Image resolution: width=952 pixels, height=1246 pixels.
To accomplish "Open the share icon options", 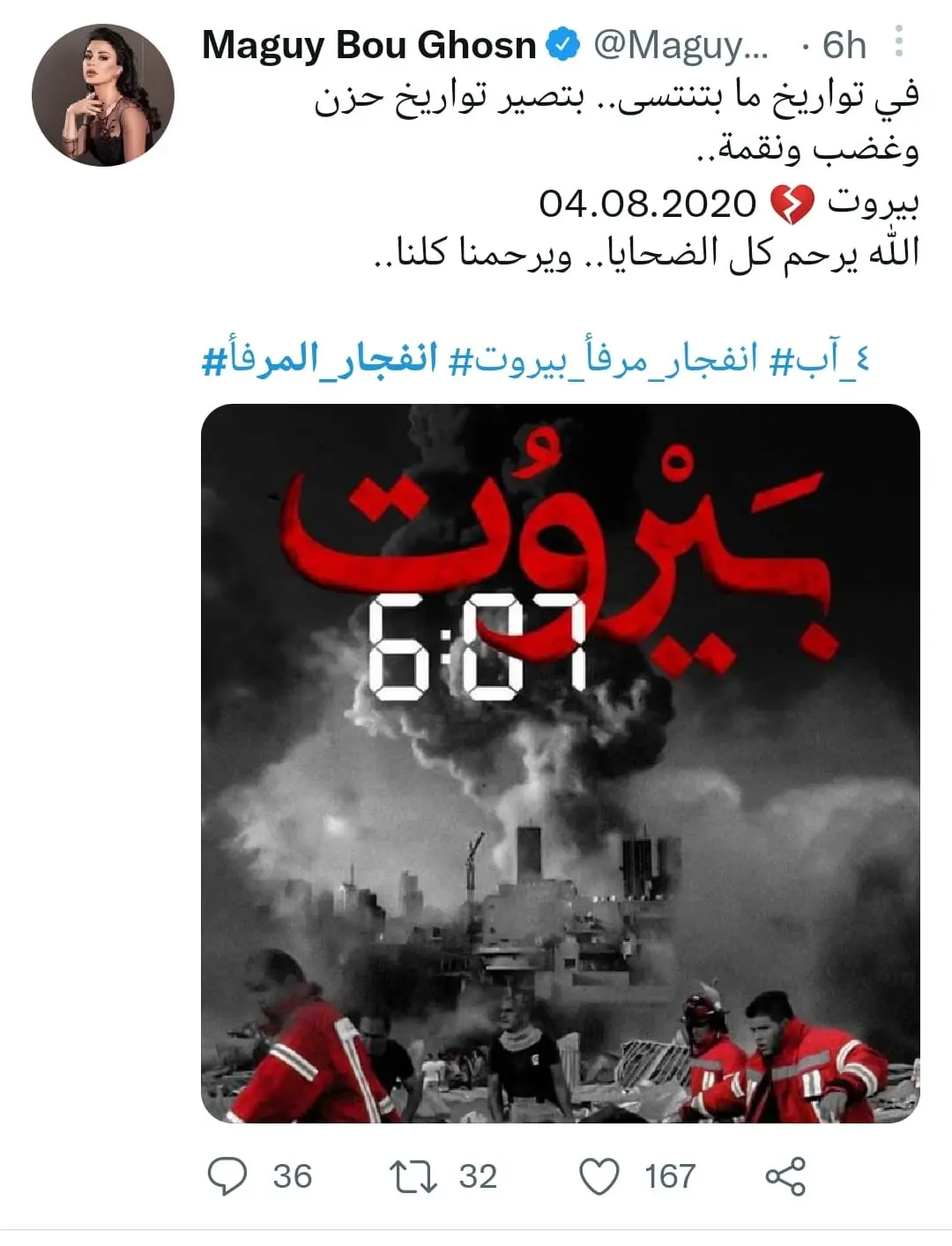I will pos(785,1176).
